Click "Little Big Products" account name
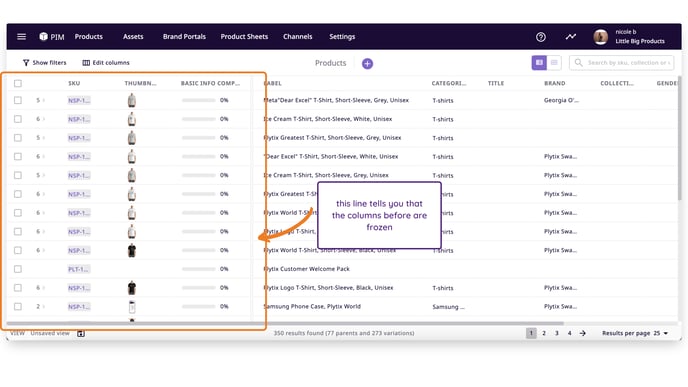The height and width of the screenshot is (387, 688). tap(640, 41)
